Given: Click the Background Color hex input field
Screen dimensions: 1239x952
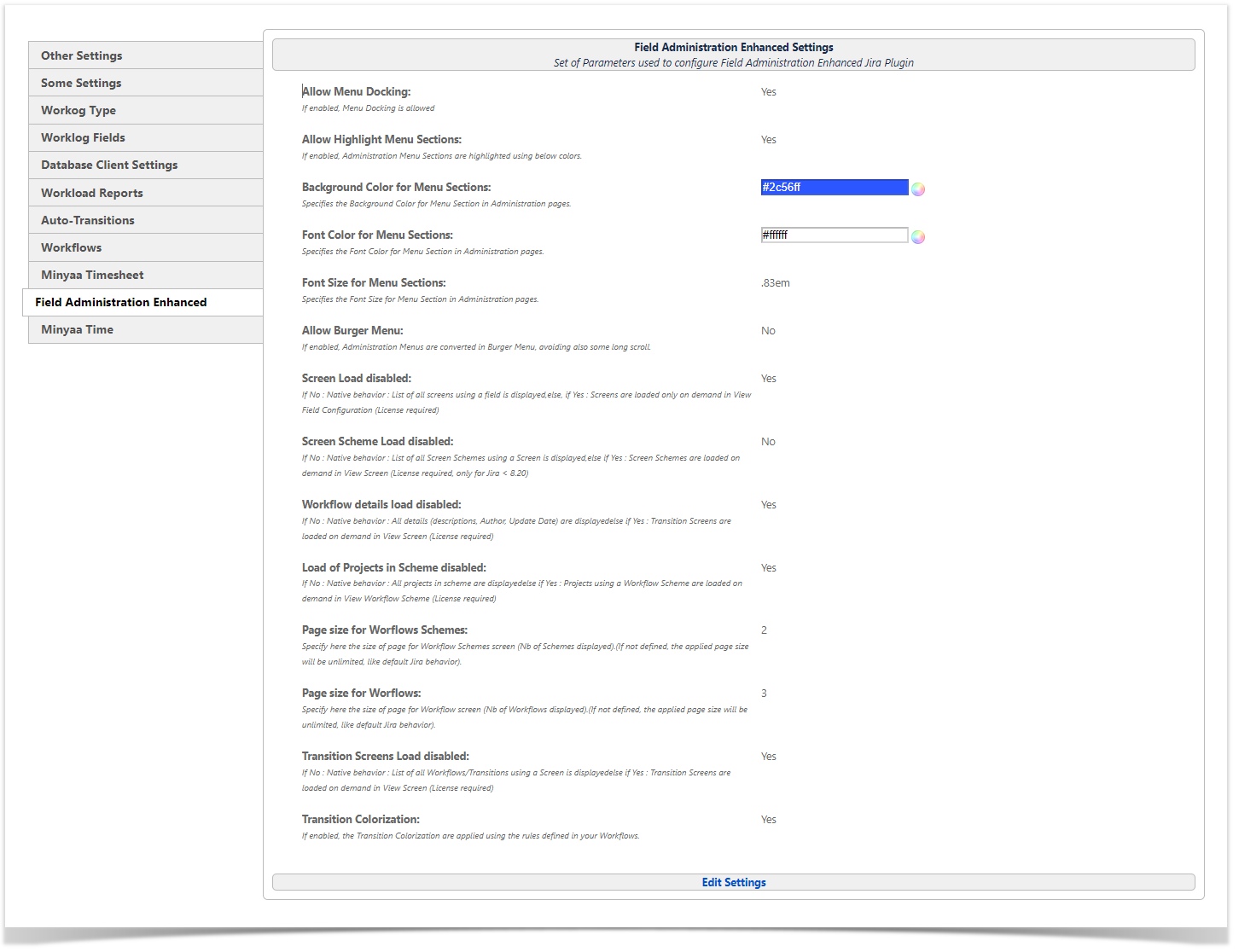Looking at the screenshot, I should (834, 188).
